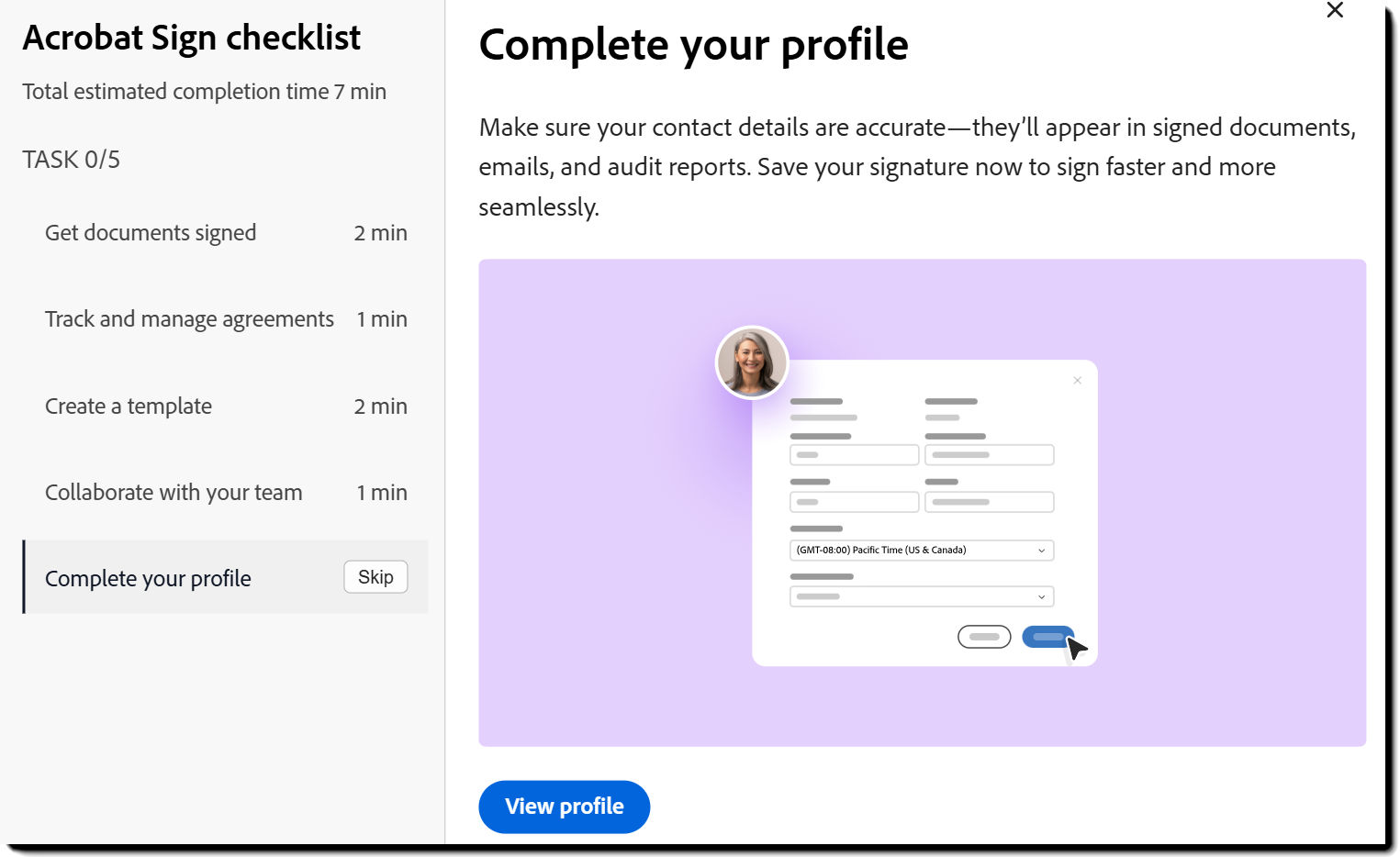Click the gray cancel button in the form preview
The width and height of the screenshot is (1400, 857).
click(x=983, y=636)
